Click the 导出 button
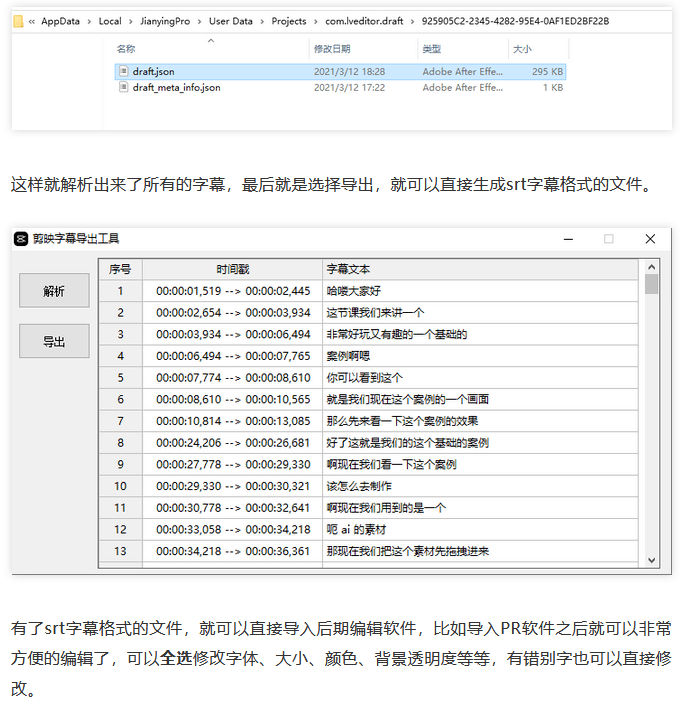The image size is (681, 712). point(54,341)
